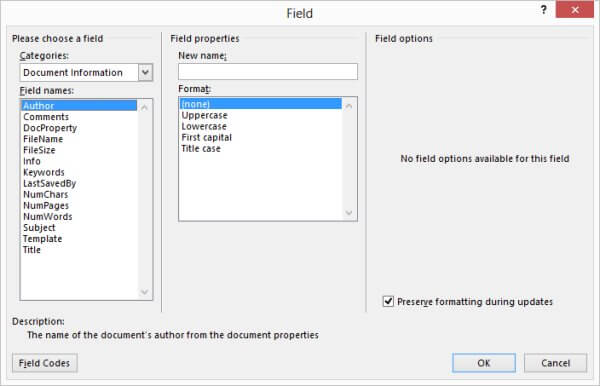Image resolution: width=600 pixels, height=386 pixels.
Task: Toggle Preserve formatting during updates checkbox
Action: (388, 301)
